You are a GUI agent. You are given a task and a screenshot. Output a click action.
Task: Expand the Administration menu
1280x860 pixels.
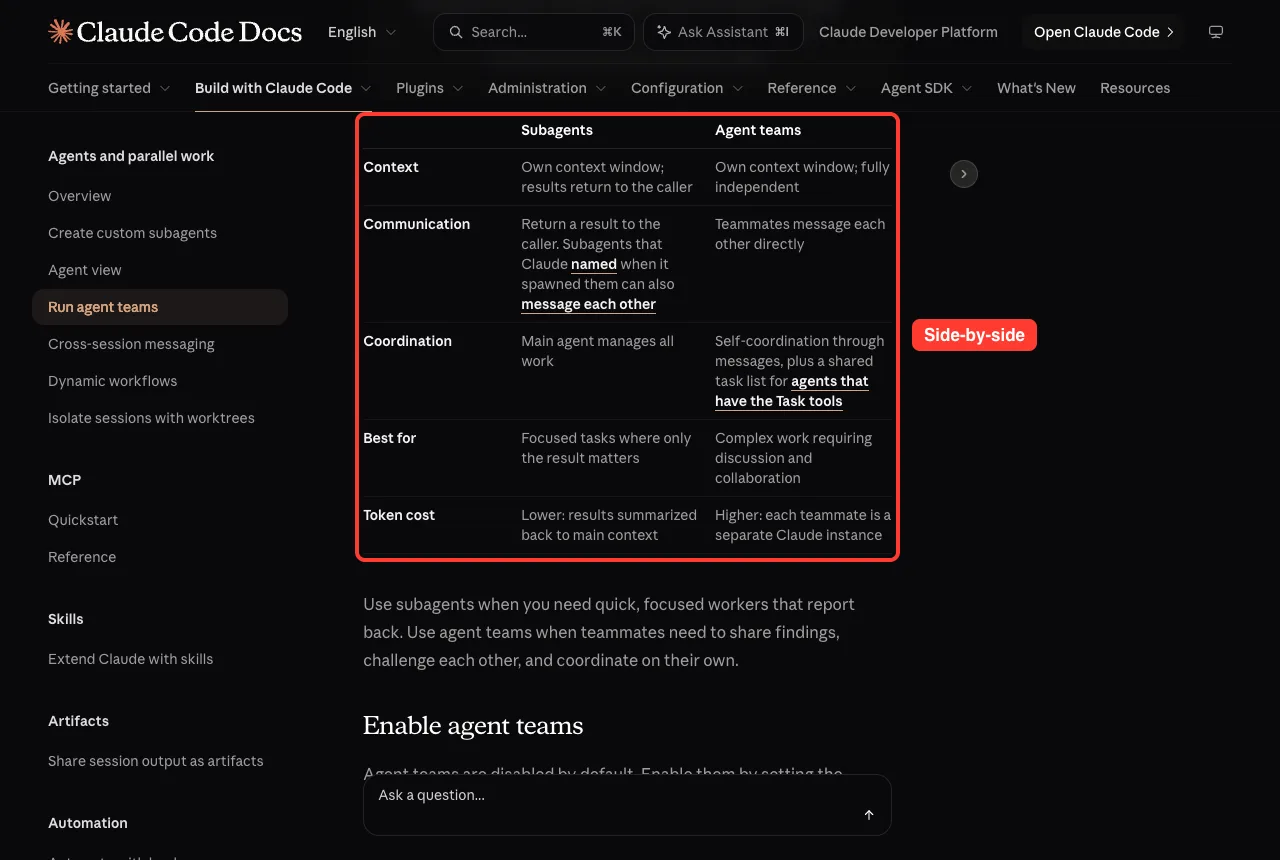pos(547,88)
